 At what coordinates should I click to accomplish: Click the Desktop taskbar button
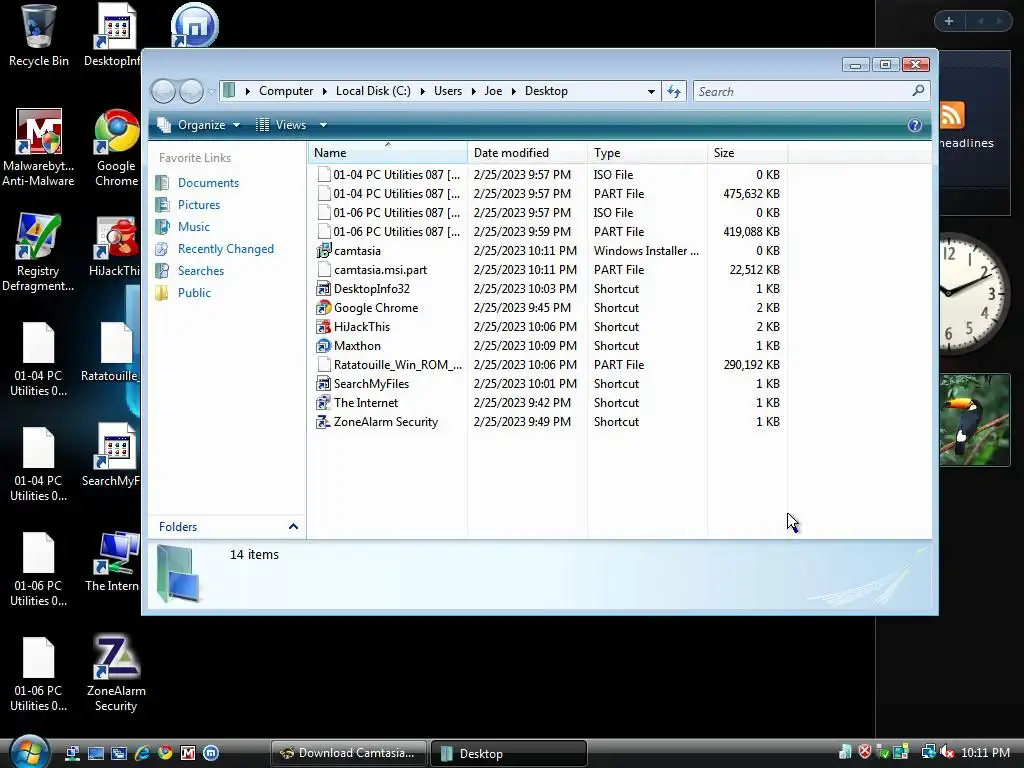pyautogui.click(x=509, y=754)
